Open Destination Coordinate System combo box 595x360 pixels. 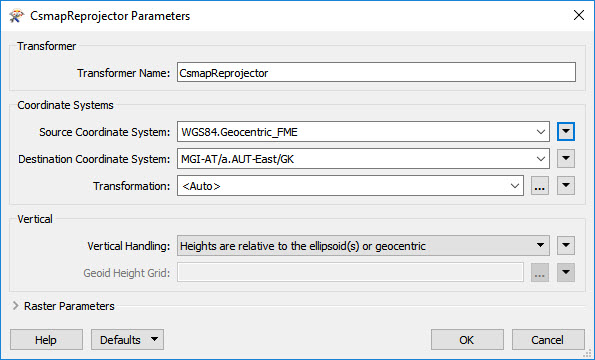click(x=363, y=159)
